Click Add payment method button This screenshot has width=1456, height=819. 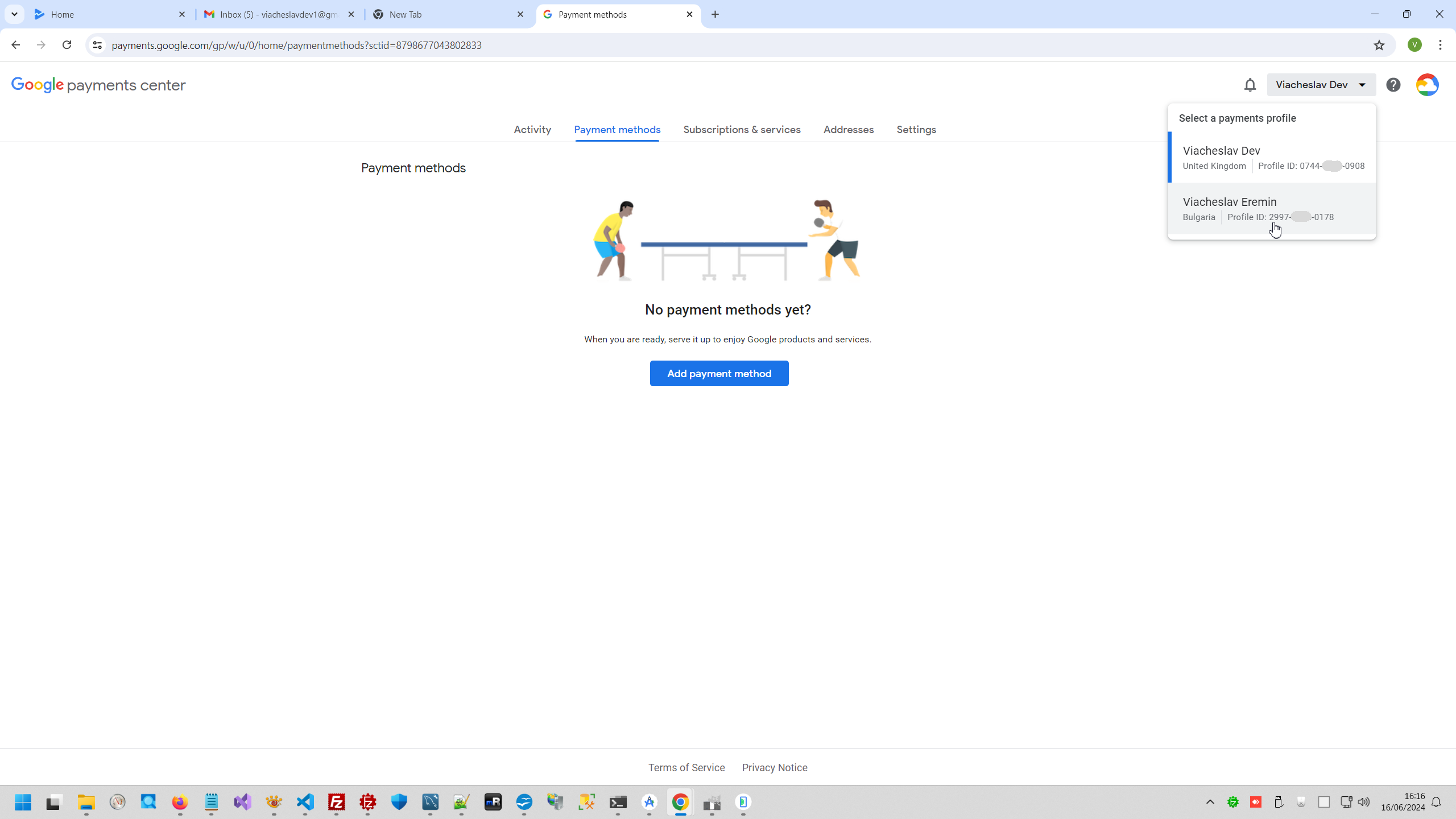tap(719, 374)
